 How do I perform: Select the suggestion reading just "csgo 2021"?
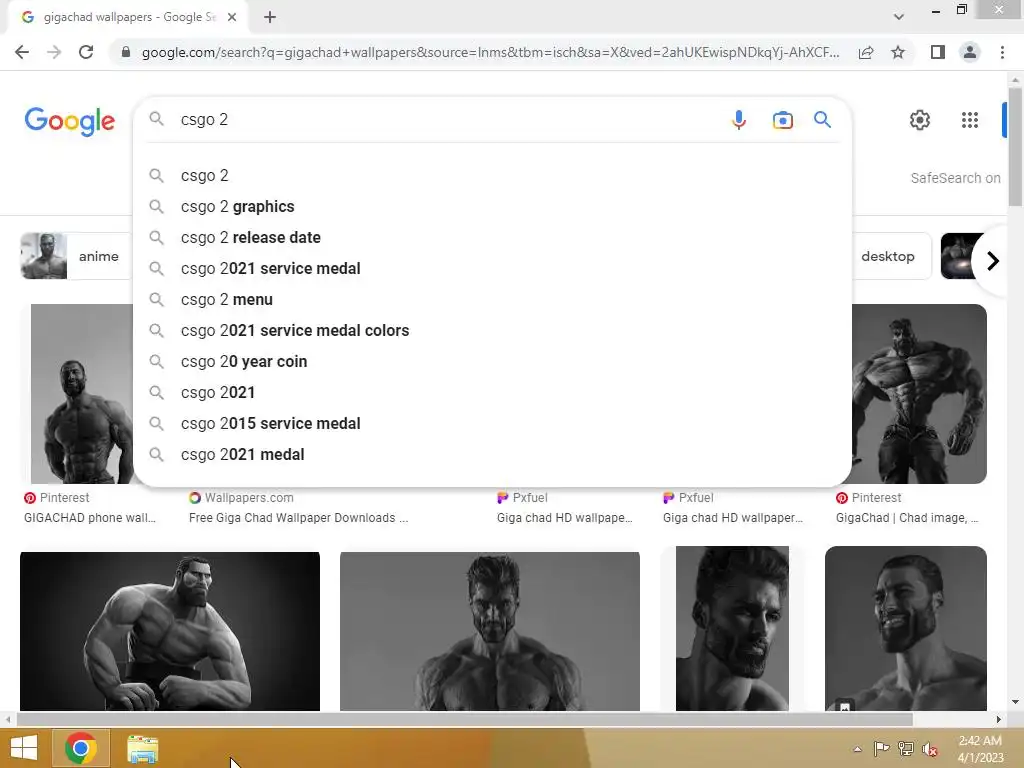[492, 392]
